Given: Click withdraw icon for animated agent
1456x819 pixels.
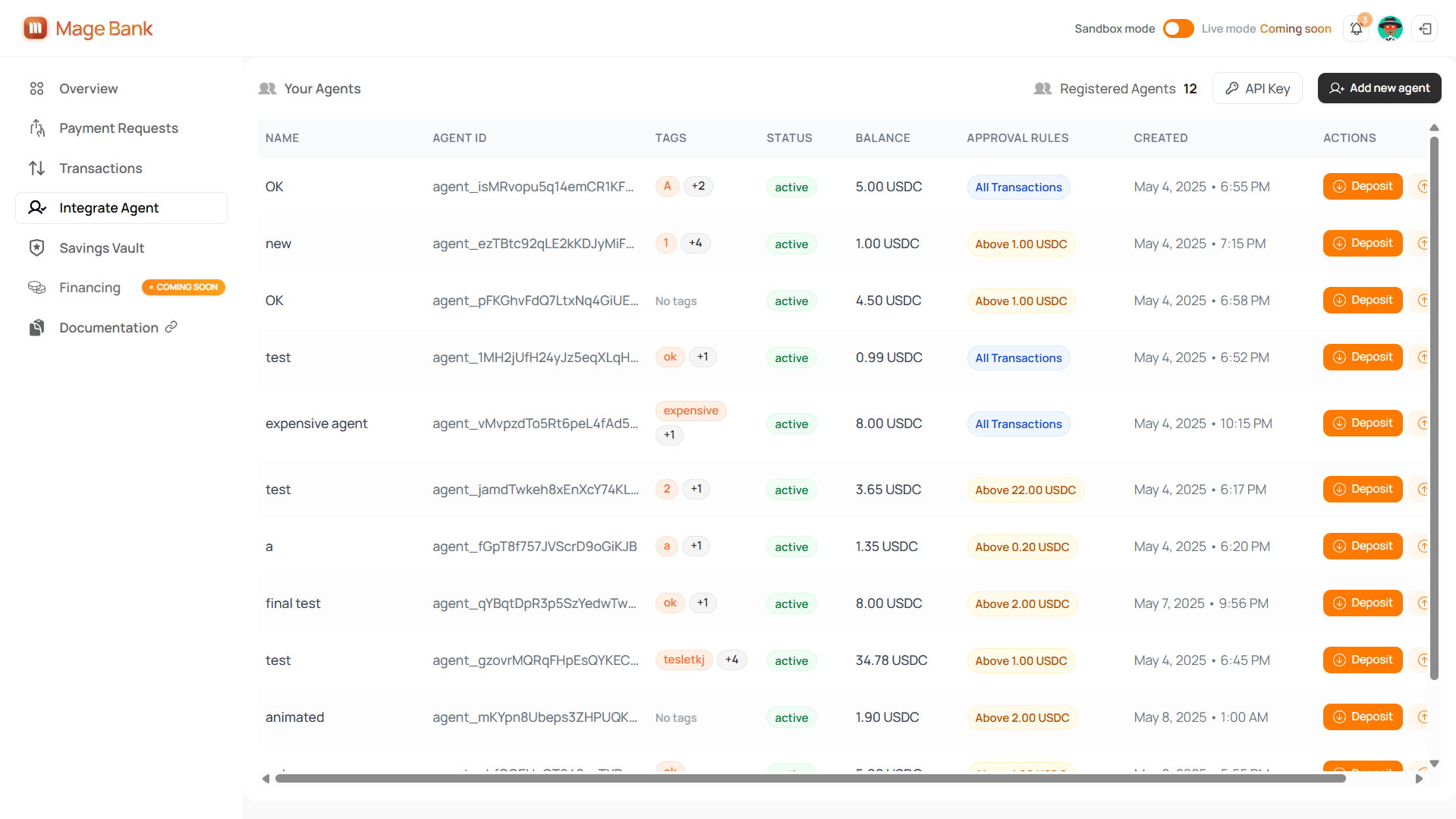Looking at the screenshot, I should [x=1421, y=717].
